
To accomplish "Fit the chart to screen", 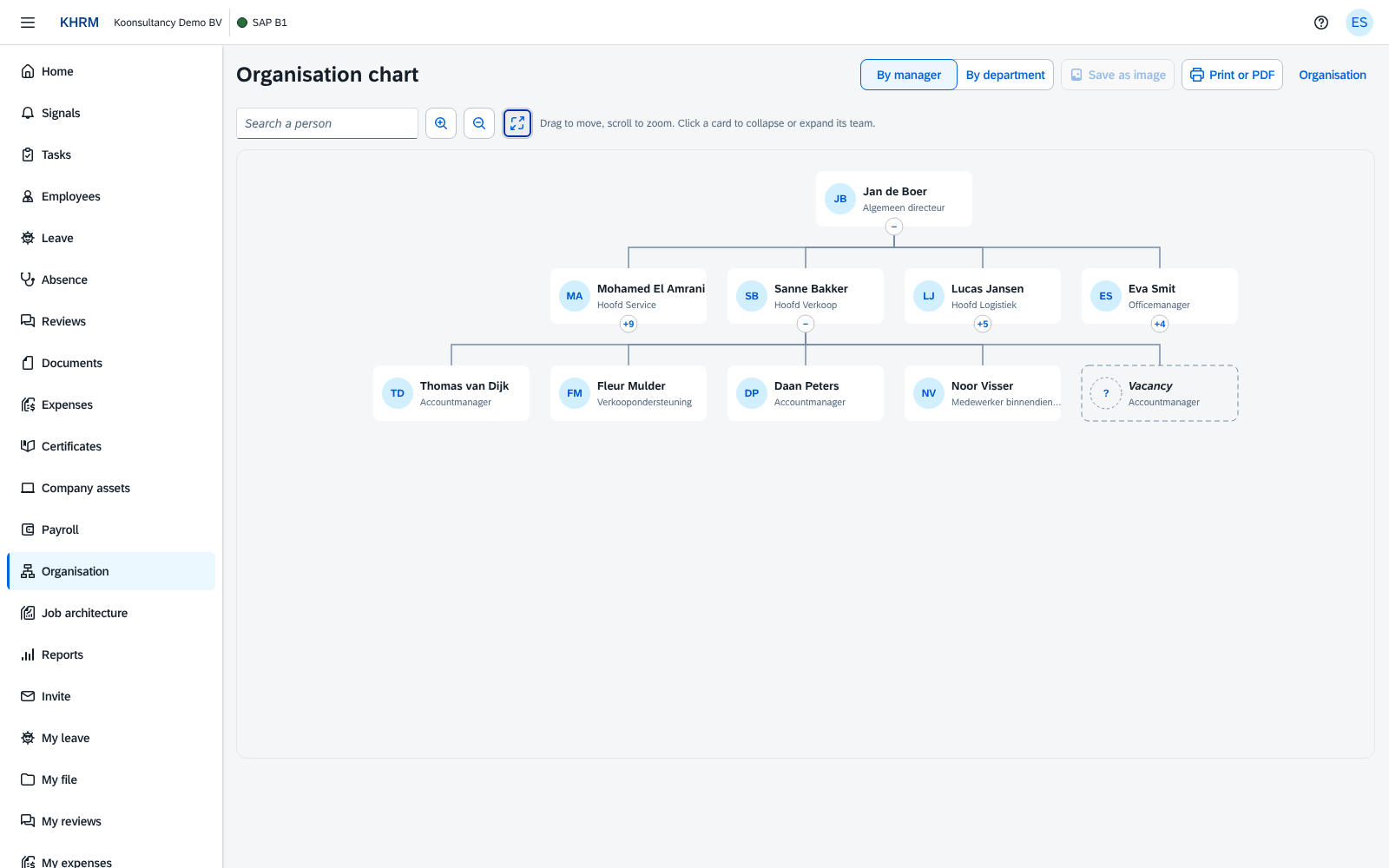I will pos(517,123).
